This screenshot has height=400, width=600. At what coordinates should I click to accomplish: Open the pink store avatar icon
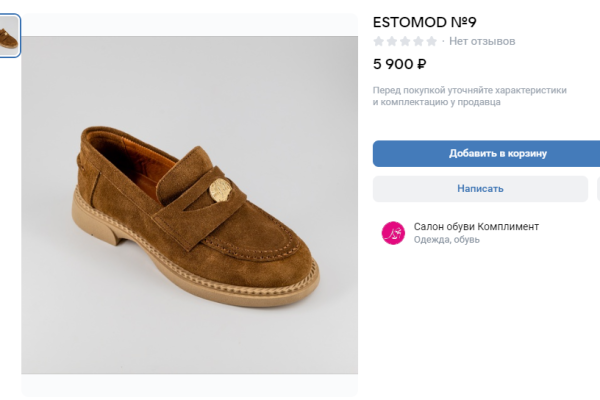point(393,233)
